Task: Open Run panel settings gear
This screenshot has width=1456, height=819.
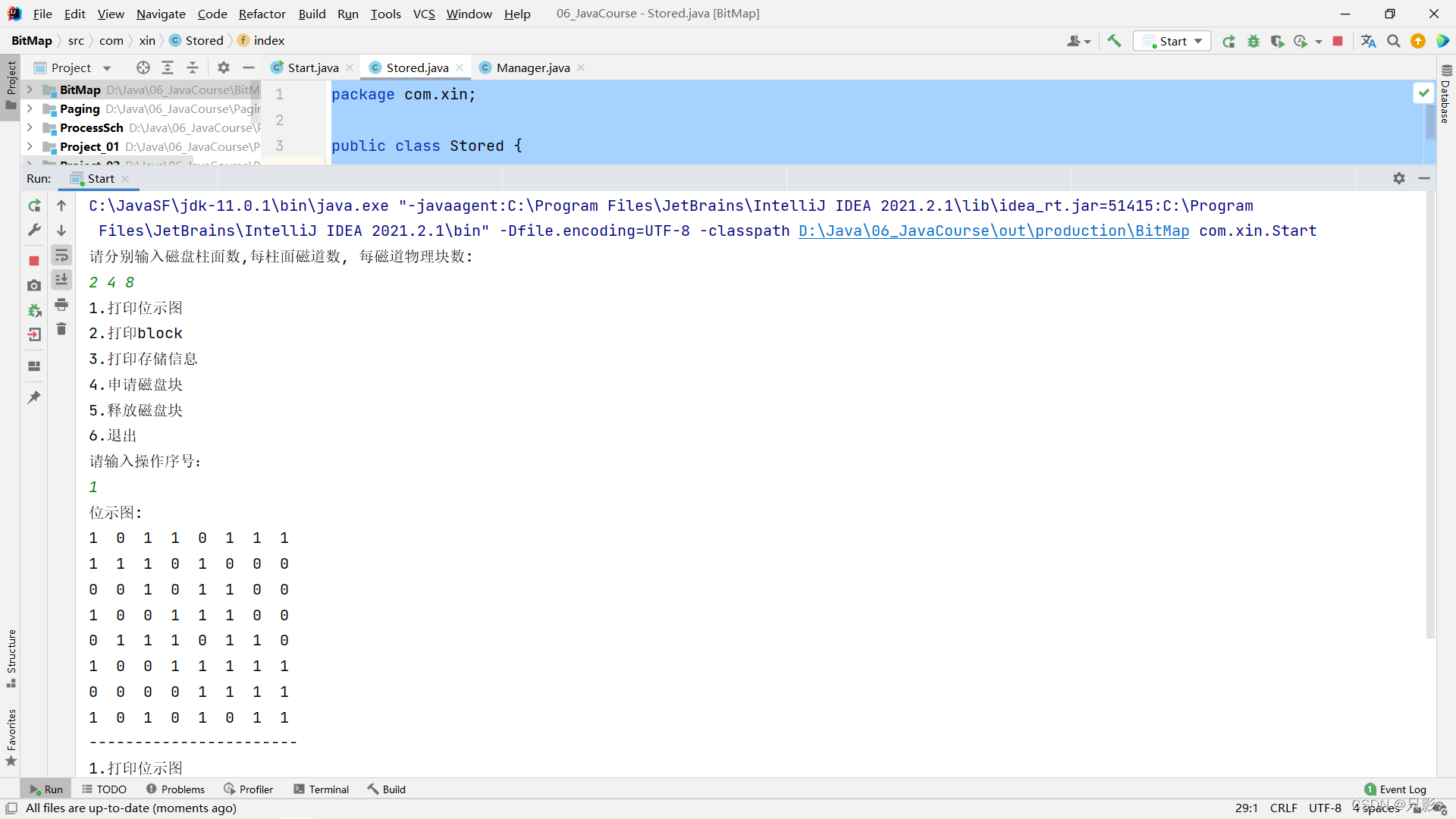Action: (1399, 178)
